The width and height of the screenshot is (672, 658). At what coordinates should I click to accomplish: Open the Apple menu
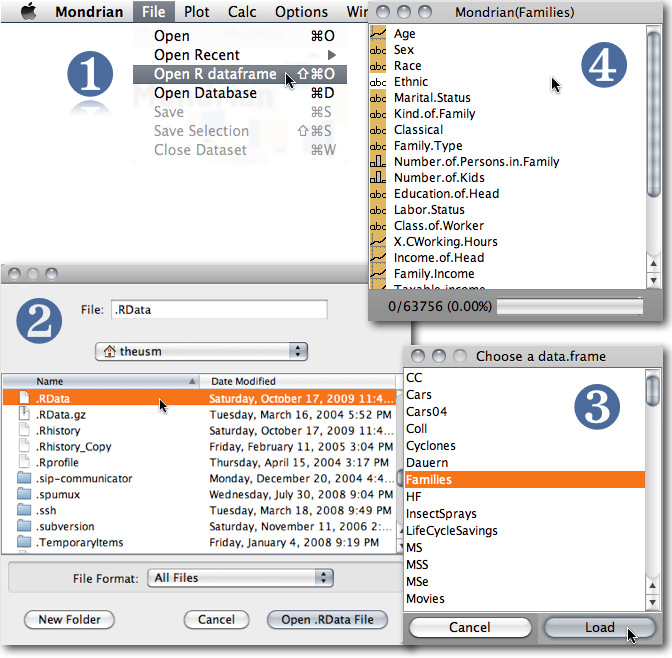point(29,12)
